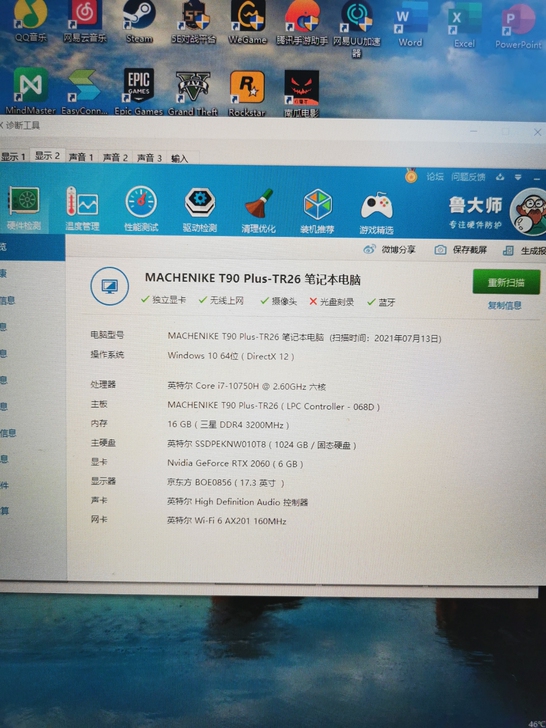Launch EasyConnect desktop icon

84,91
